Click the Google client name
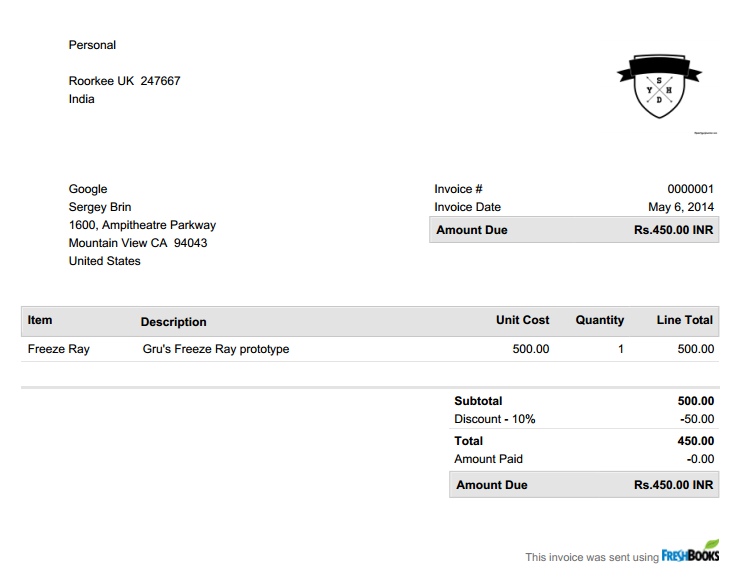 point(88,189)
